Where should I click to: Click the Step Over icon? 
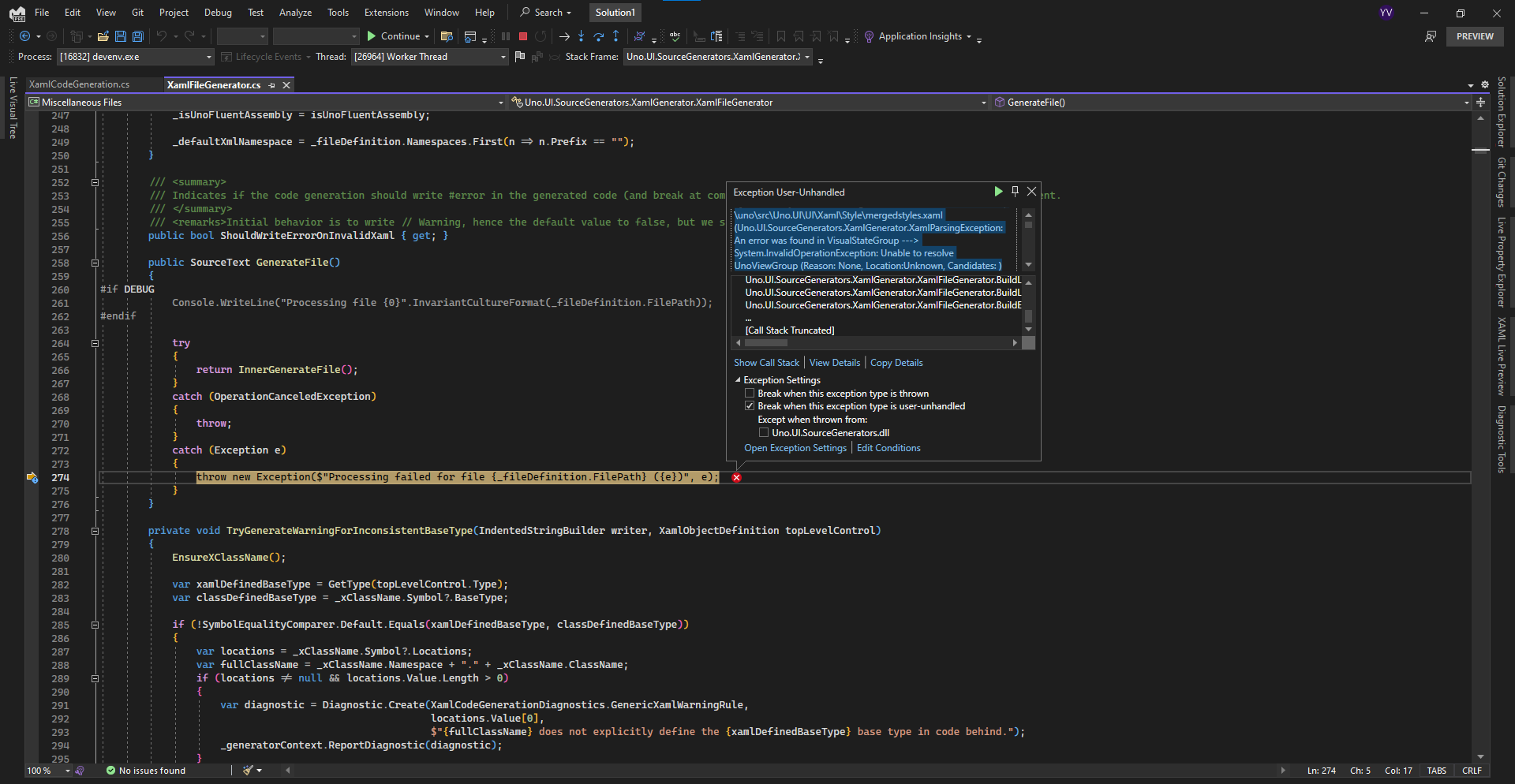click(600, 35)
